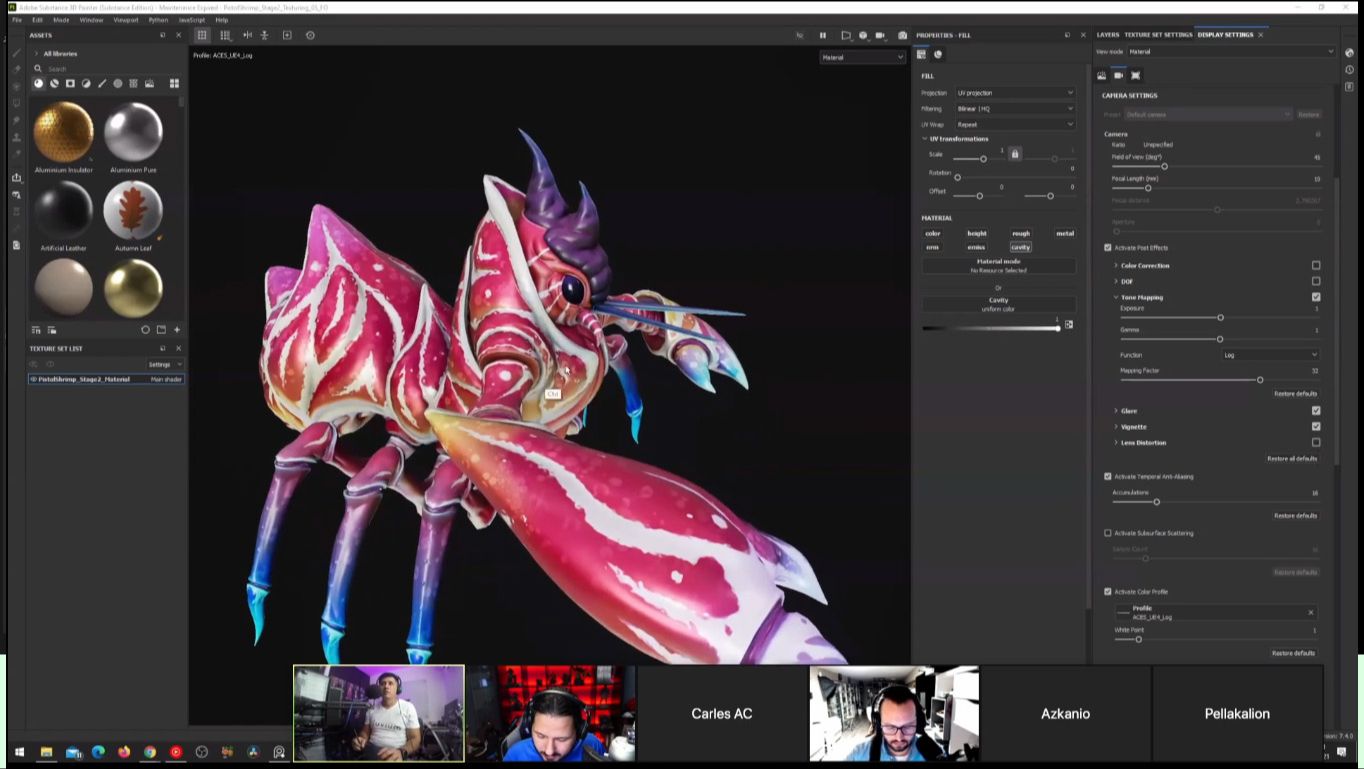Disable the Glare checkbox
This screenshot has width=1364, height=769.
tap(1316, 411)
